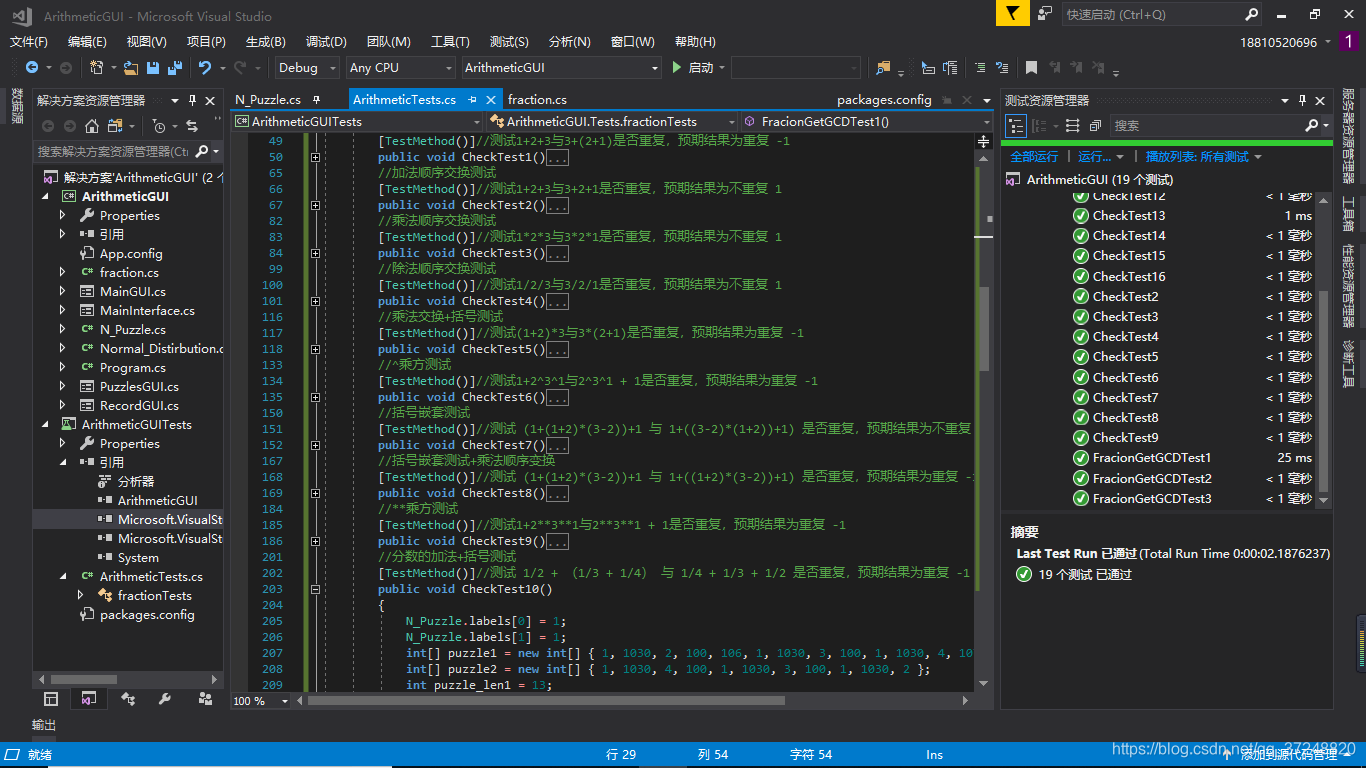Undo the last edit with undo arrow
Screen dimensions: 1366x768
point(205,68)
